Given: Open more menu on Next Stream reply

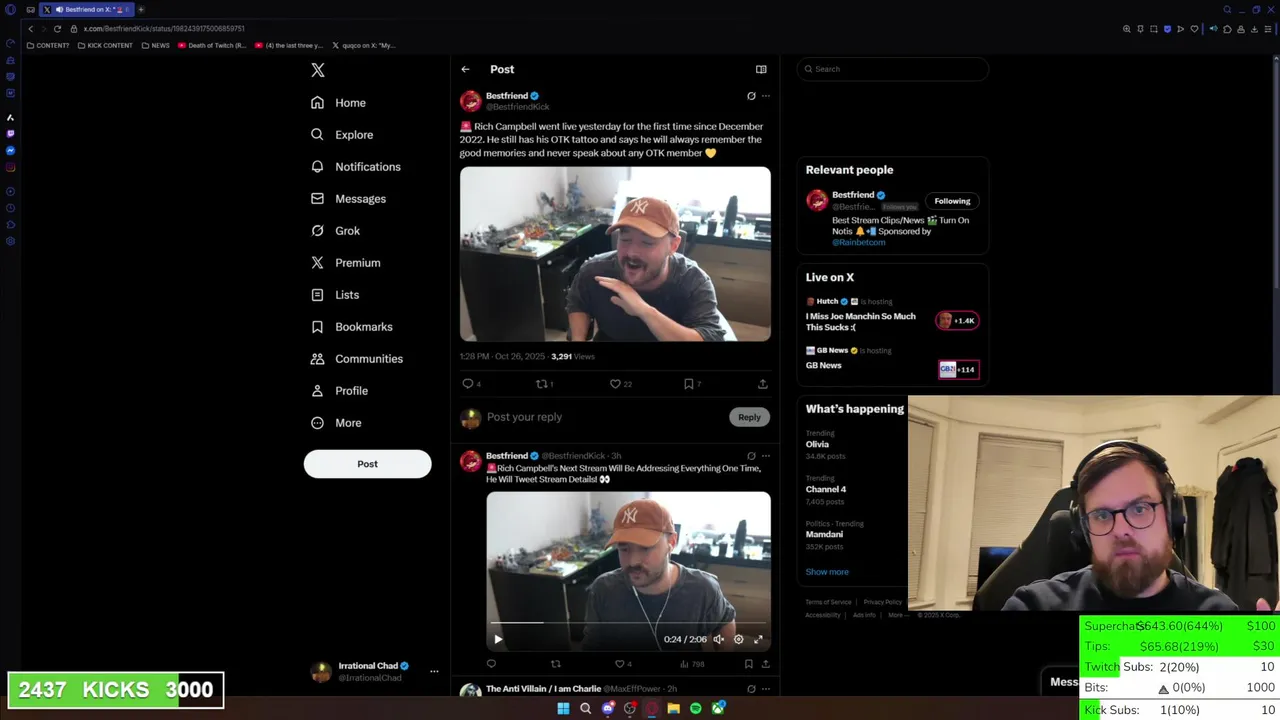Looking at the screenshot, I should point(766,456).
